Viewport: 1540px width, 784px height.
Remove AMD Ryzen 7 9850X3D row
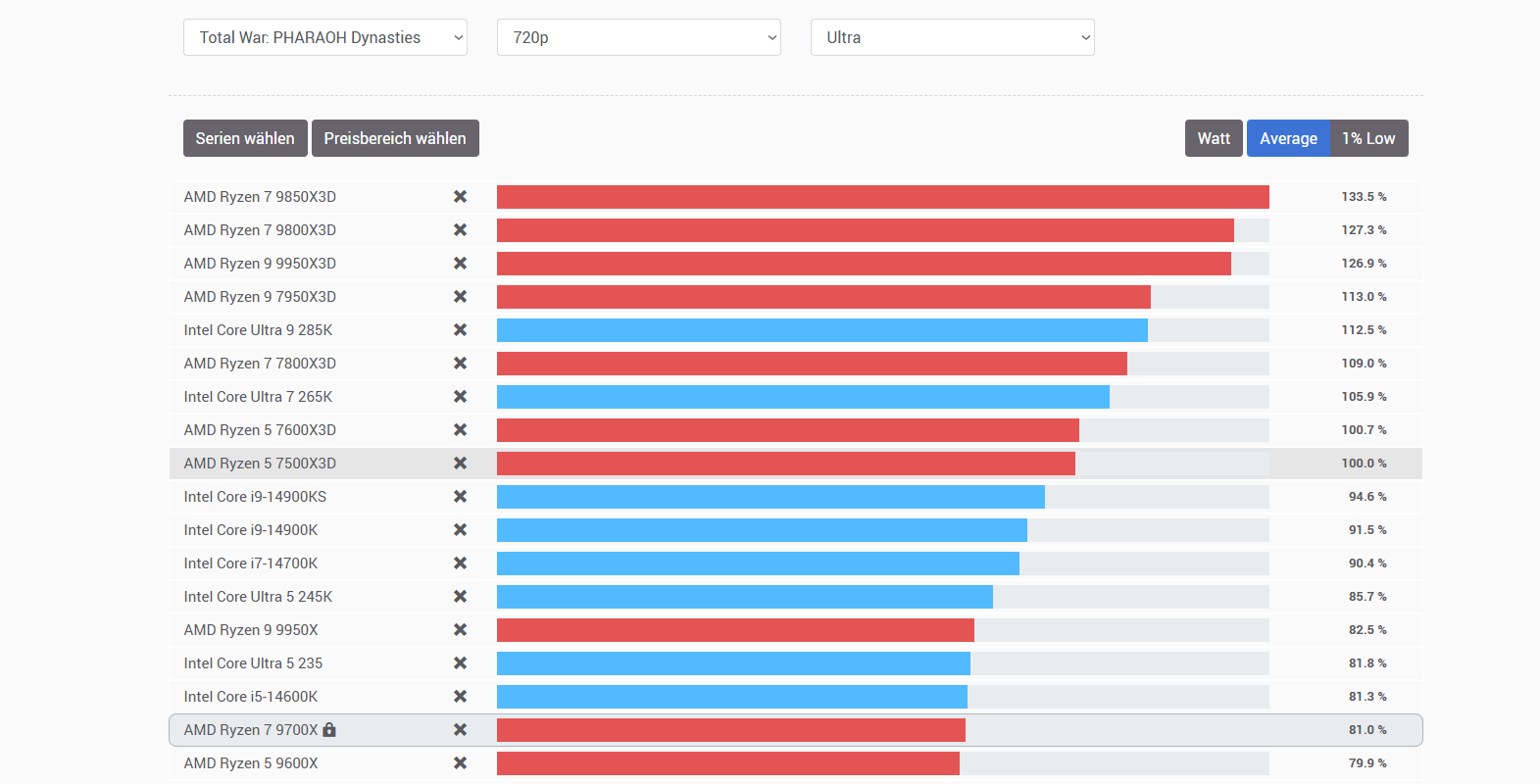click(460, 197)
